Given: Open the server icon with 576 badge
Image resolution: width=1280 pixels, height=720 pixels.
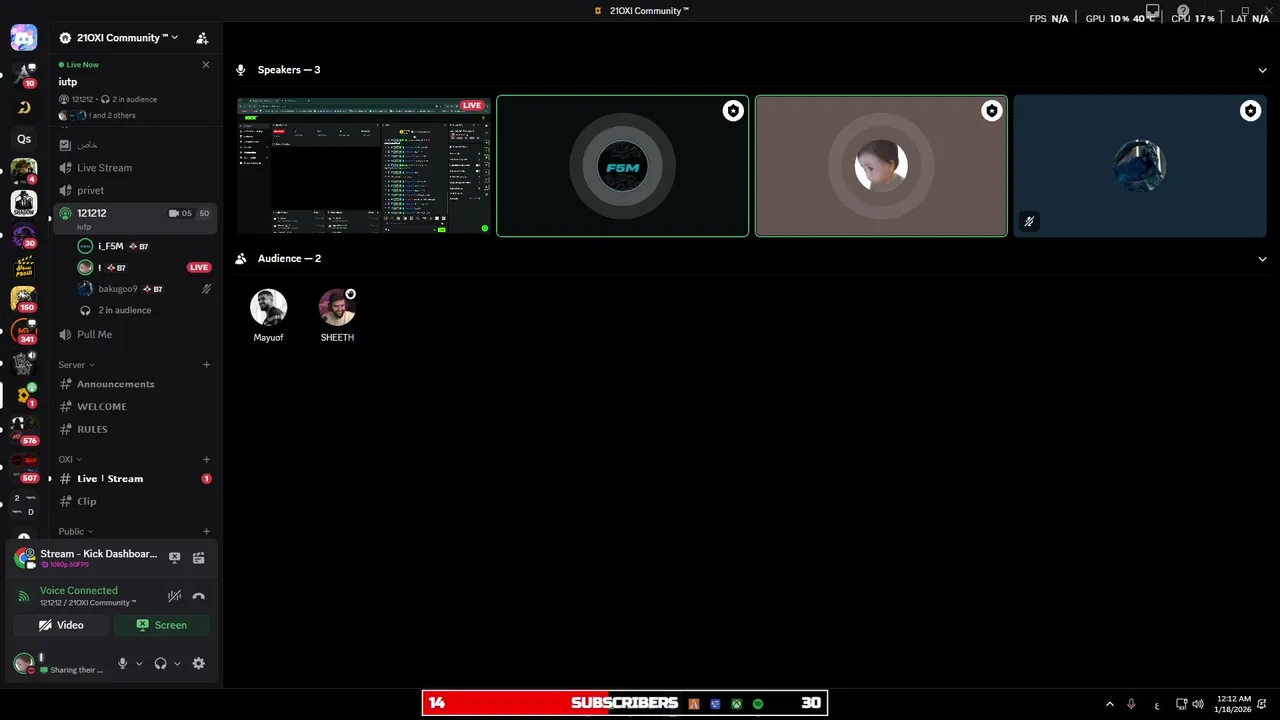Looking at the screenshot, I should 24,430.
